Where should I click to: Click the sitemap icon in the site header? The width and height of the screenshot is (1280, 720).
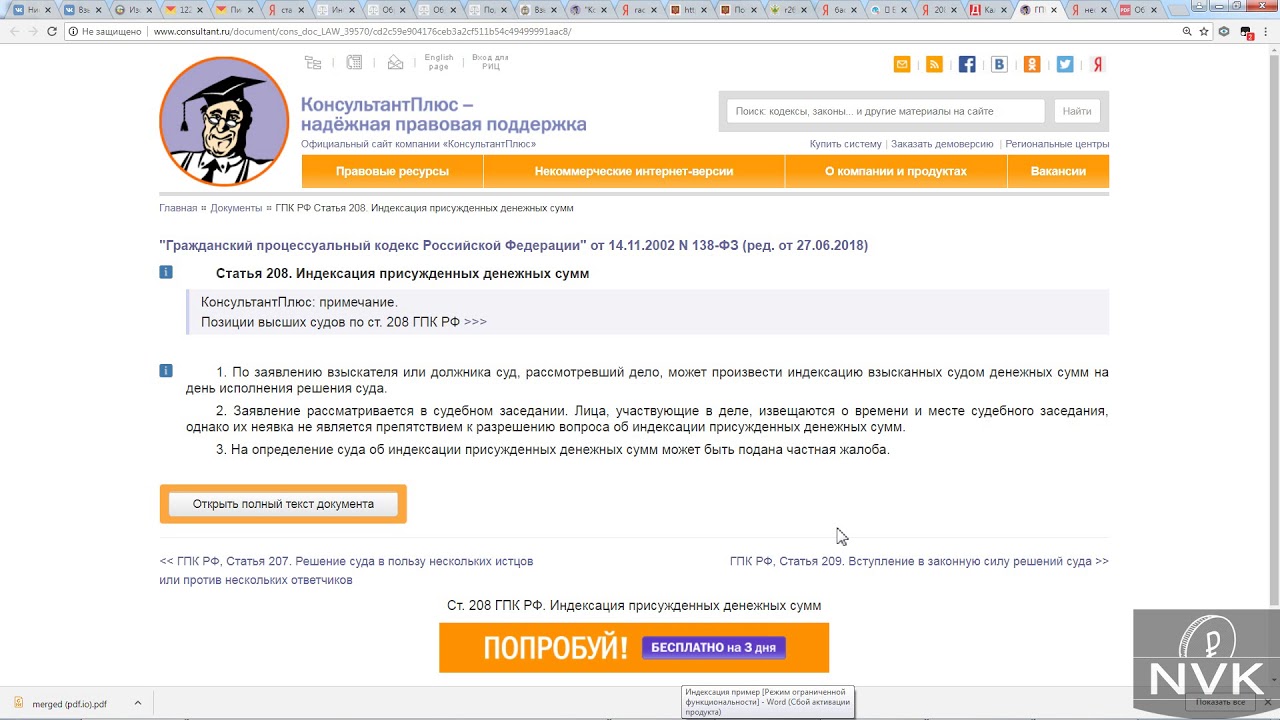click(x=313, y=63)
